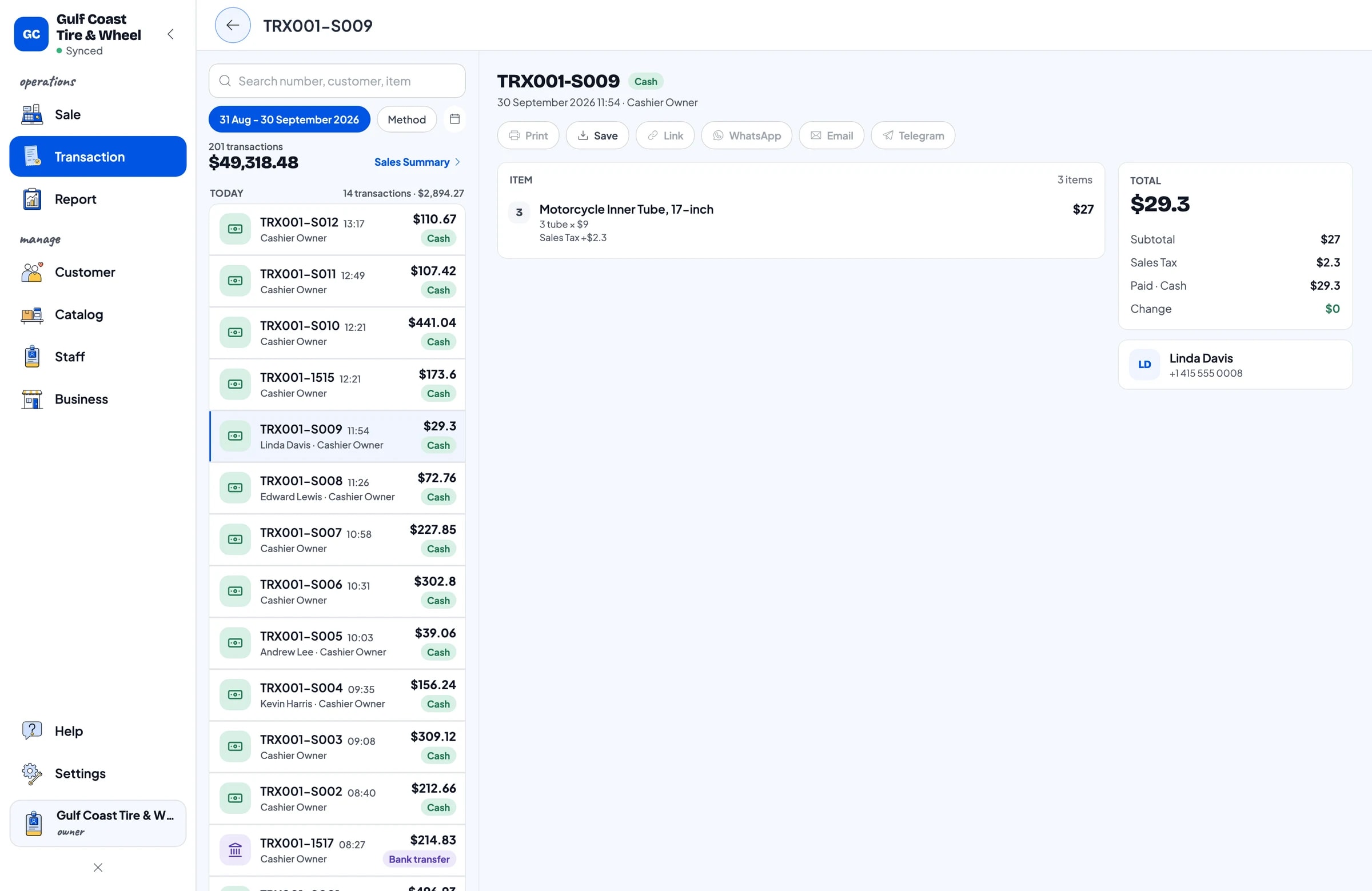Save the receipt with the Save button
The image size is (1372, 891).
point(597,135)
